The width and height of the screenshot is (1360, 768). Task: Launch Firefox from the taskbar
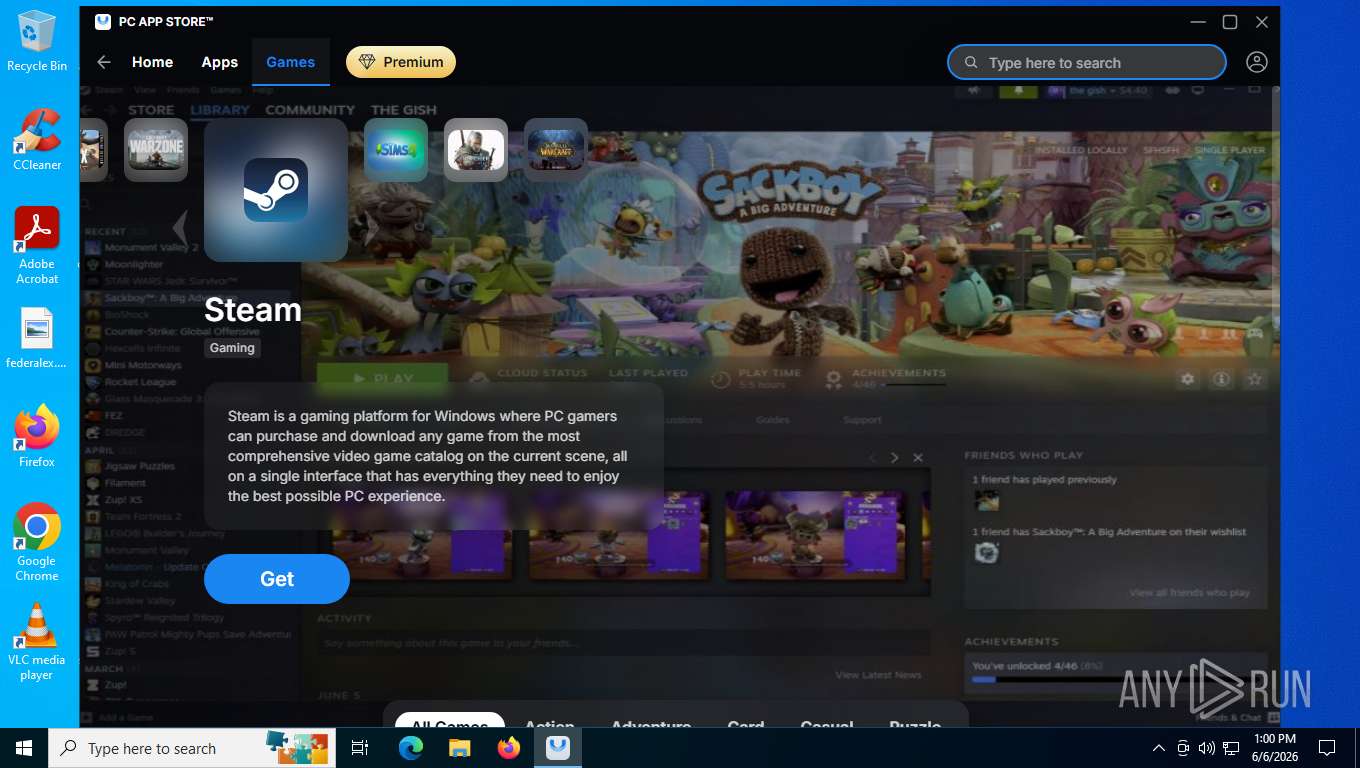tap(509, 748)
